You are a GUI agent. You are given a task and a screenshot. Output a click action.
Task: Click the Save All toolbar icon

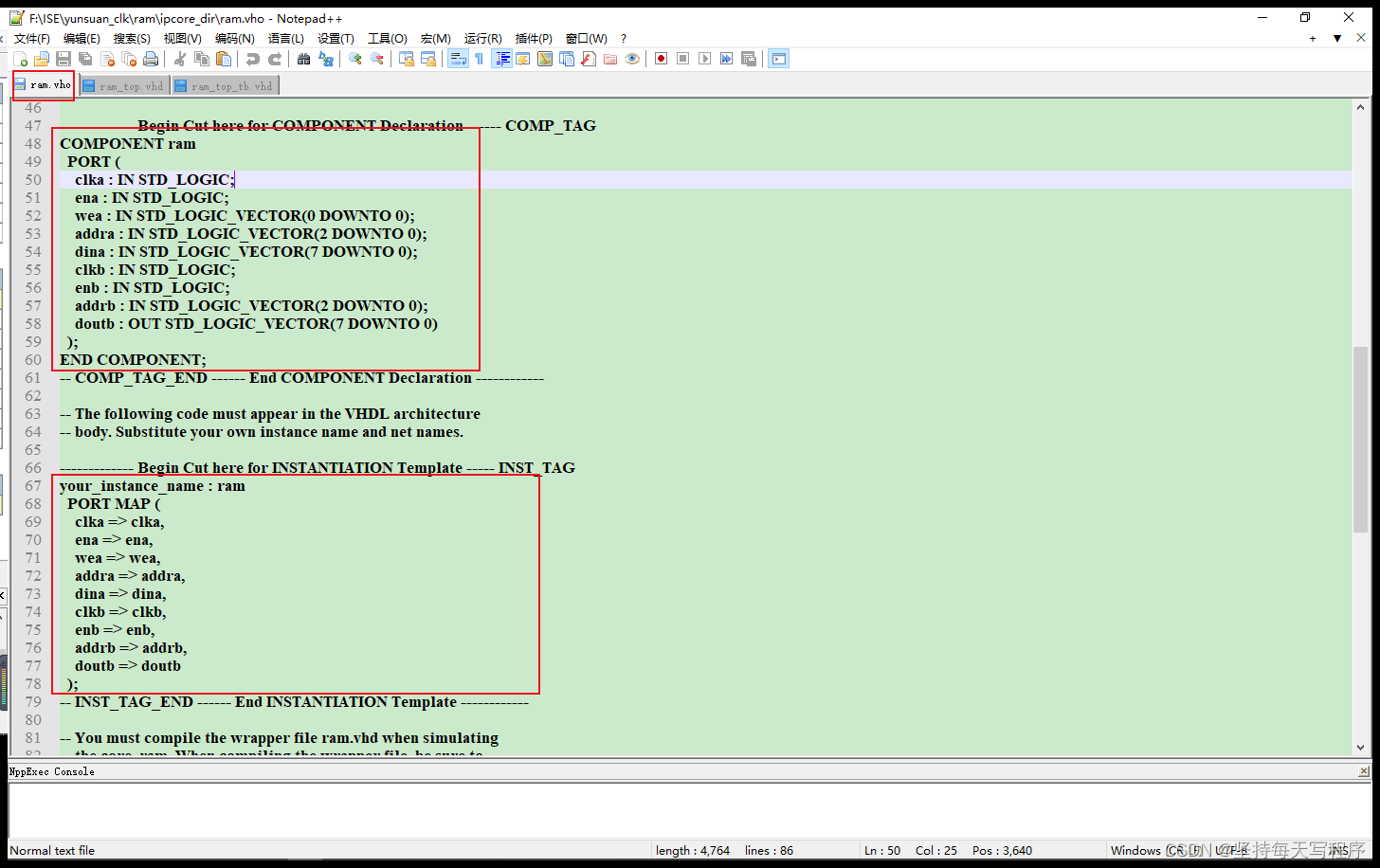coord(84,59)
